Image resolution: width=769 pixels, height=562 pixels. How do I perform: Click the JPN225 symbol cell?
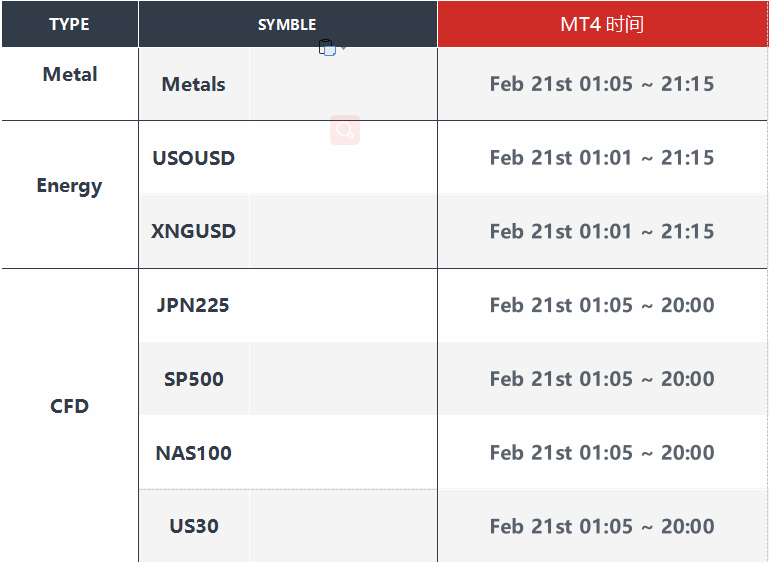click(194, 305)
